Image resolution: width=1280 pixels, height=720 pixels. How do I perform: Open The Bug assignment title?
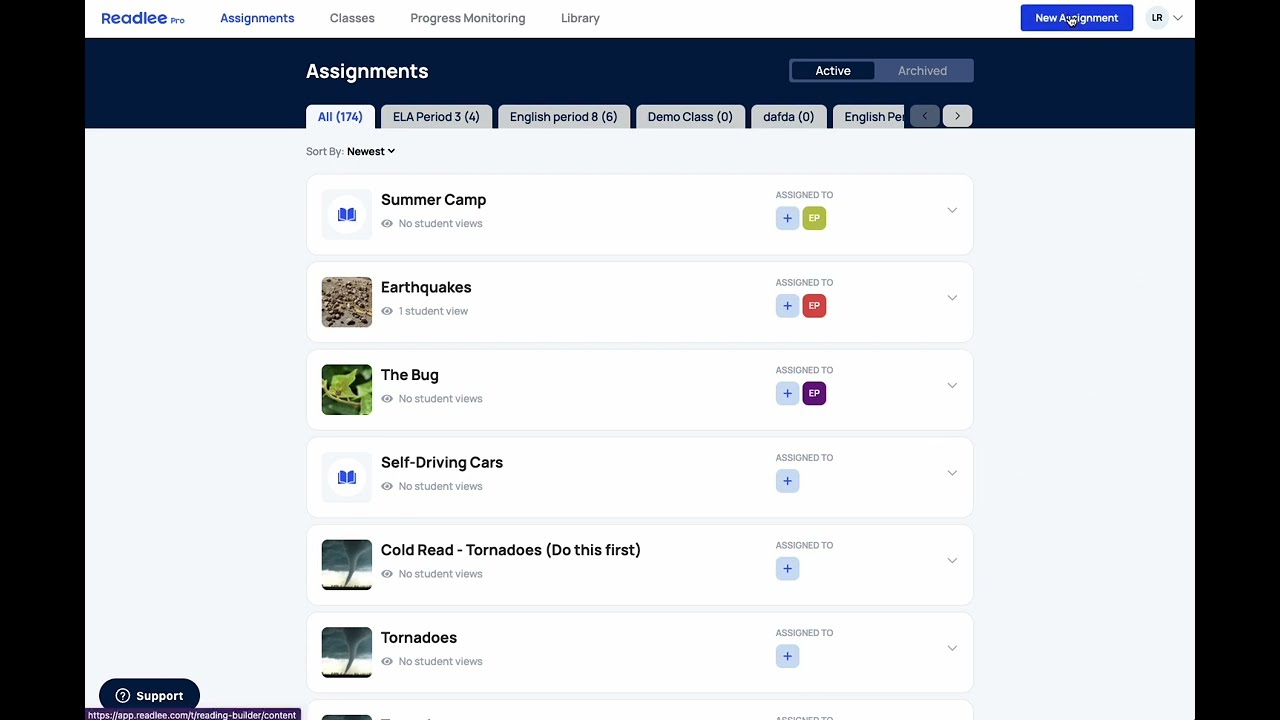[410, 375]
